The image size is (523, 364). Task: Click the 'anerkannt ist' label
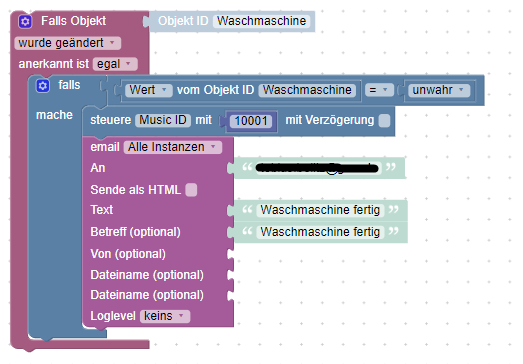(x=54, y=64)
